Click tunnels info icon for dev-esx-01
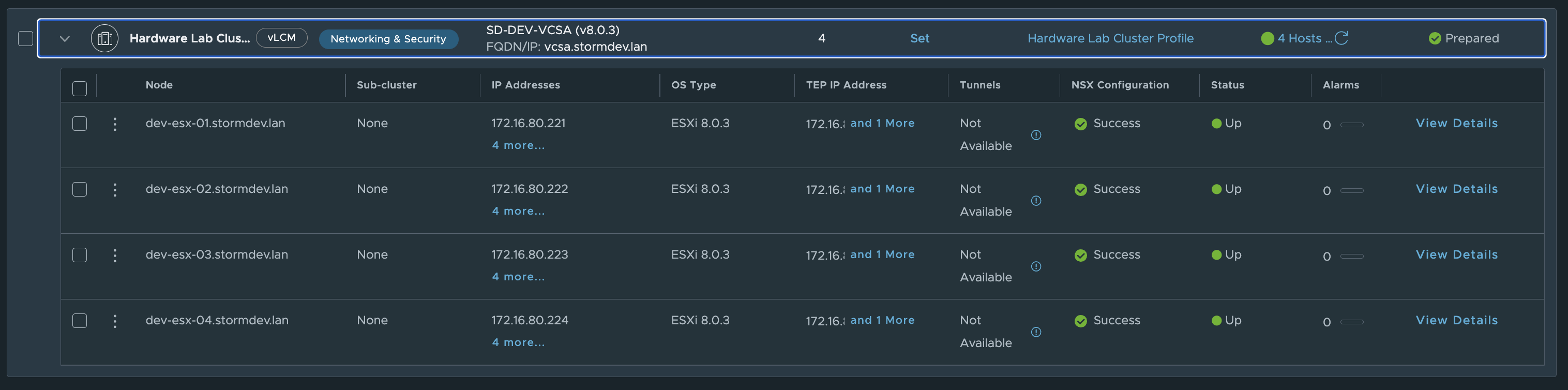This screenshot has width=1568, height=390. 1036,135
